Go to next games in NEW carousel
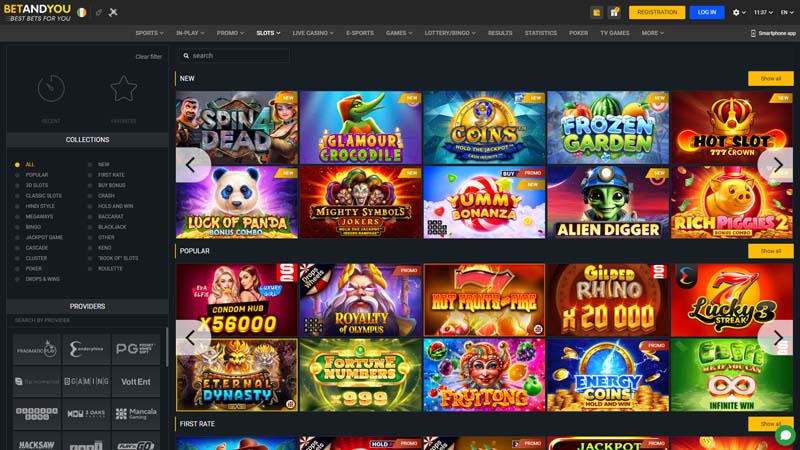 777,165
